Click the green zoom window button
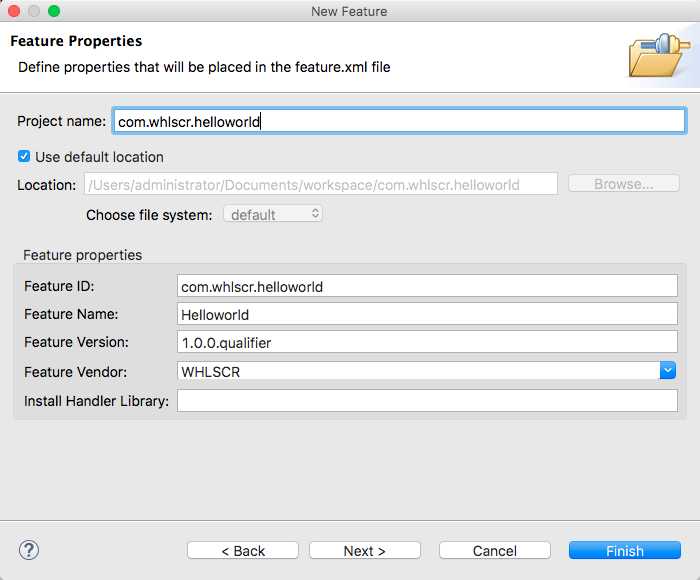The image size is (700, 580). pos(54,11)
